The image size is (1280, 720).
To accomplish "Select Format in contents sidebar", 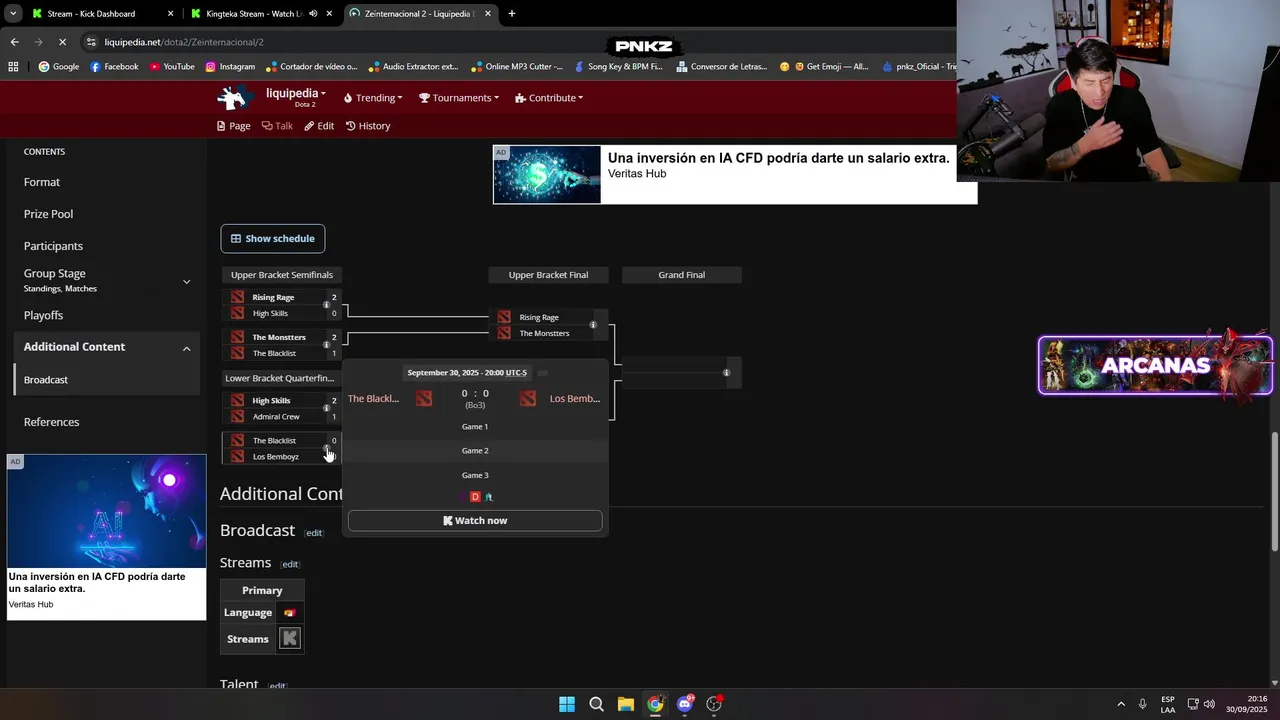I will tap(42, 182).
